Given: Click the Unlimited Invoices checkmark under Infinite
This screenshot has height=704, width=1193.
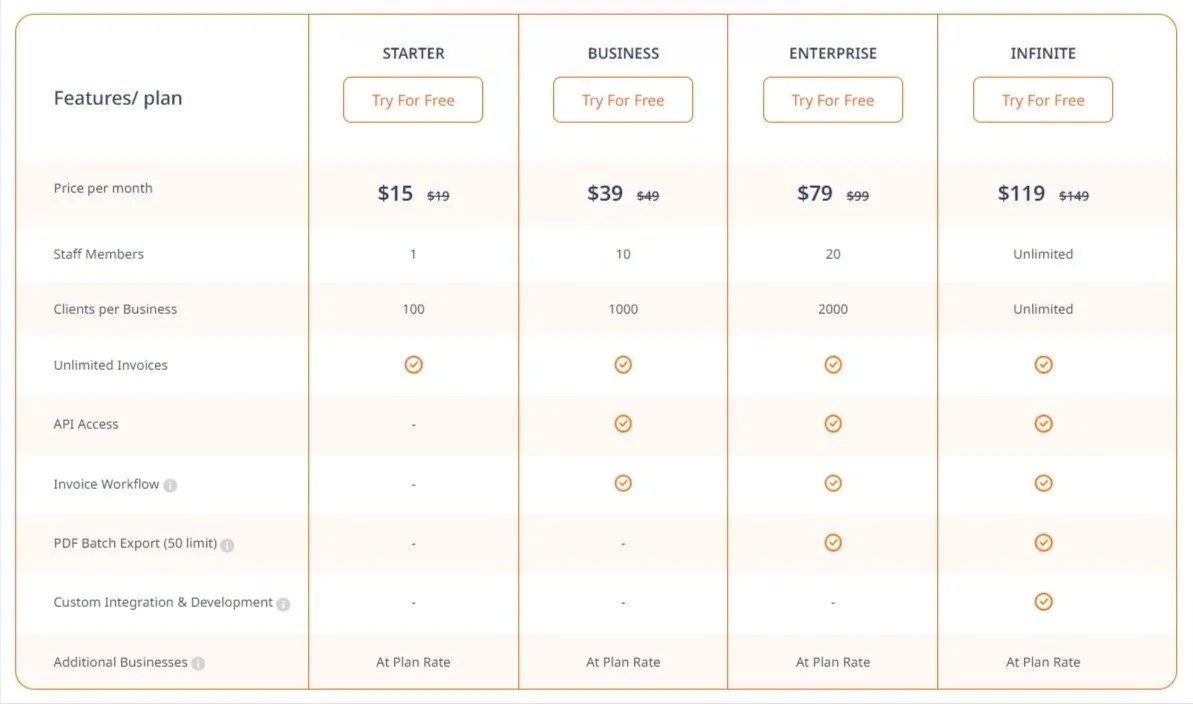Looking at the screenshot, I should 1043,365.
